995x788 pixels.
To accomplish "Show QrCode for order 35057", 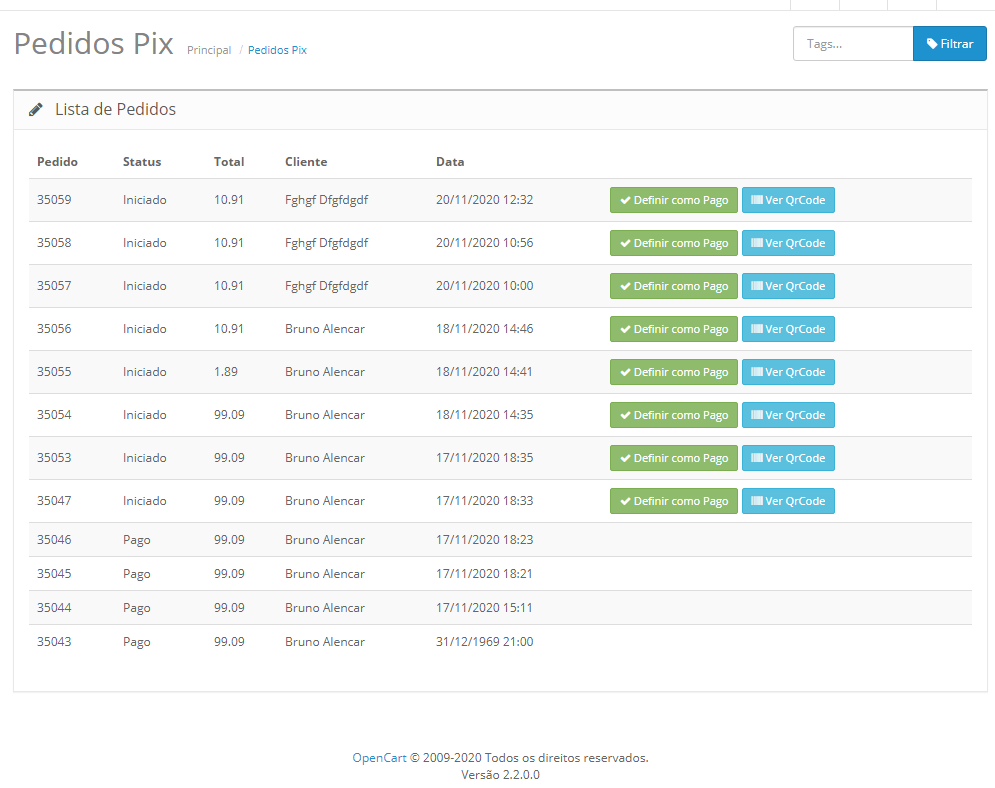I will 787,286.
